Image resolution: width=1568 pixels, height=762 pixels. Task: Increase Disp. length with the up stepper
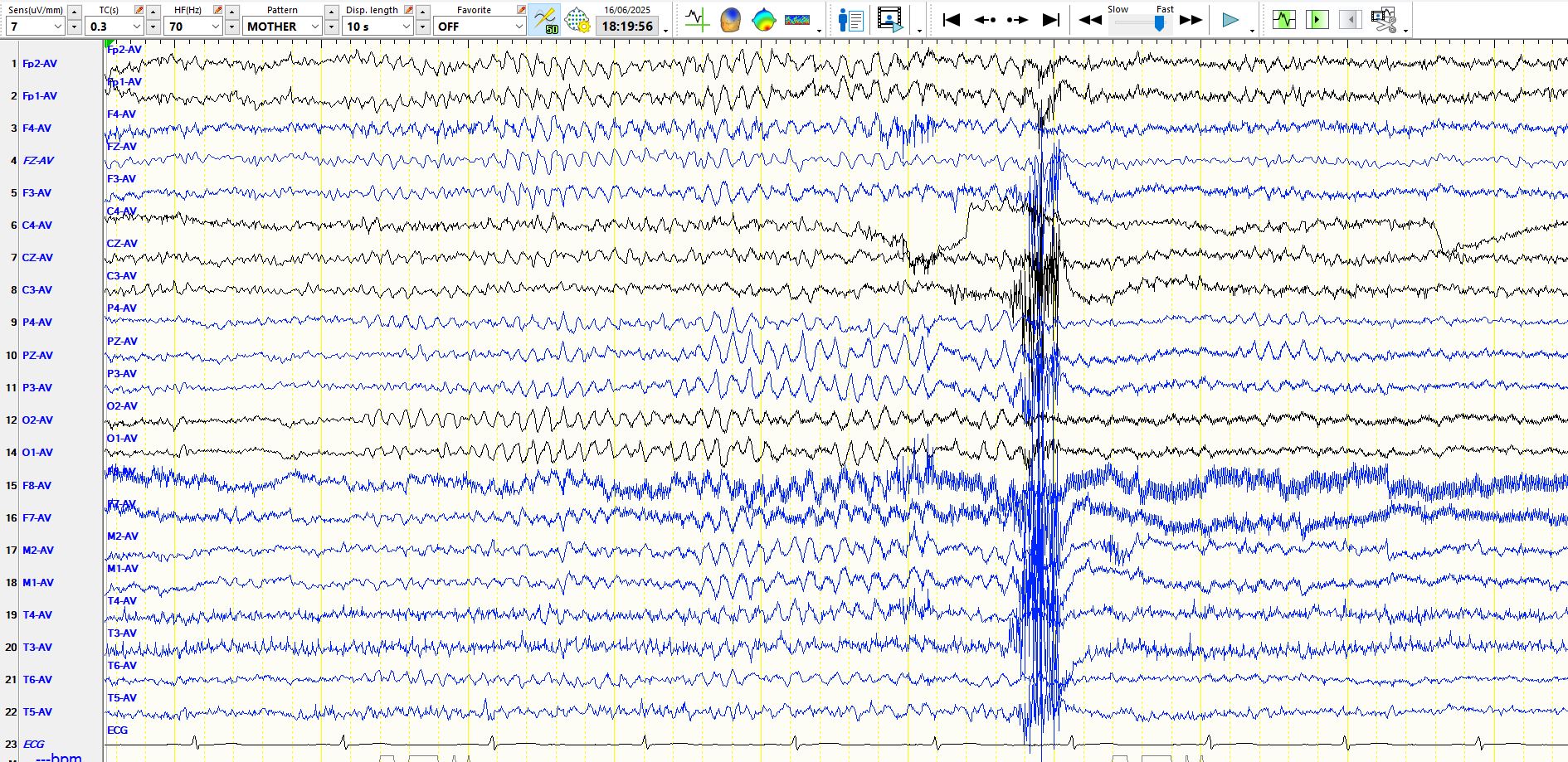(422, 12)
